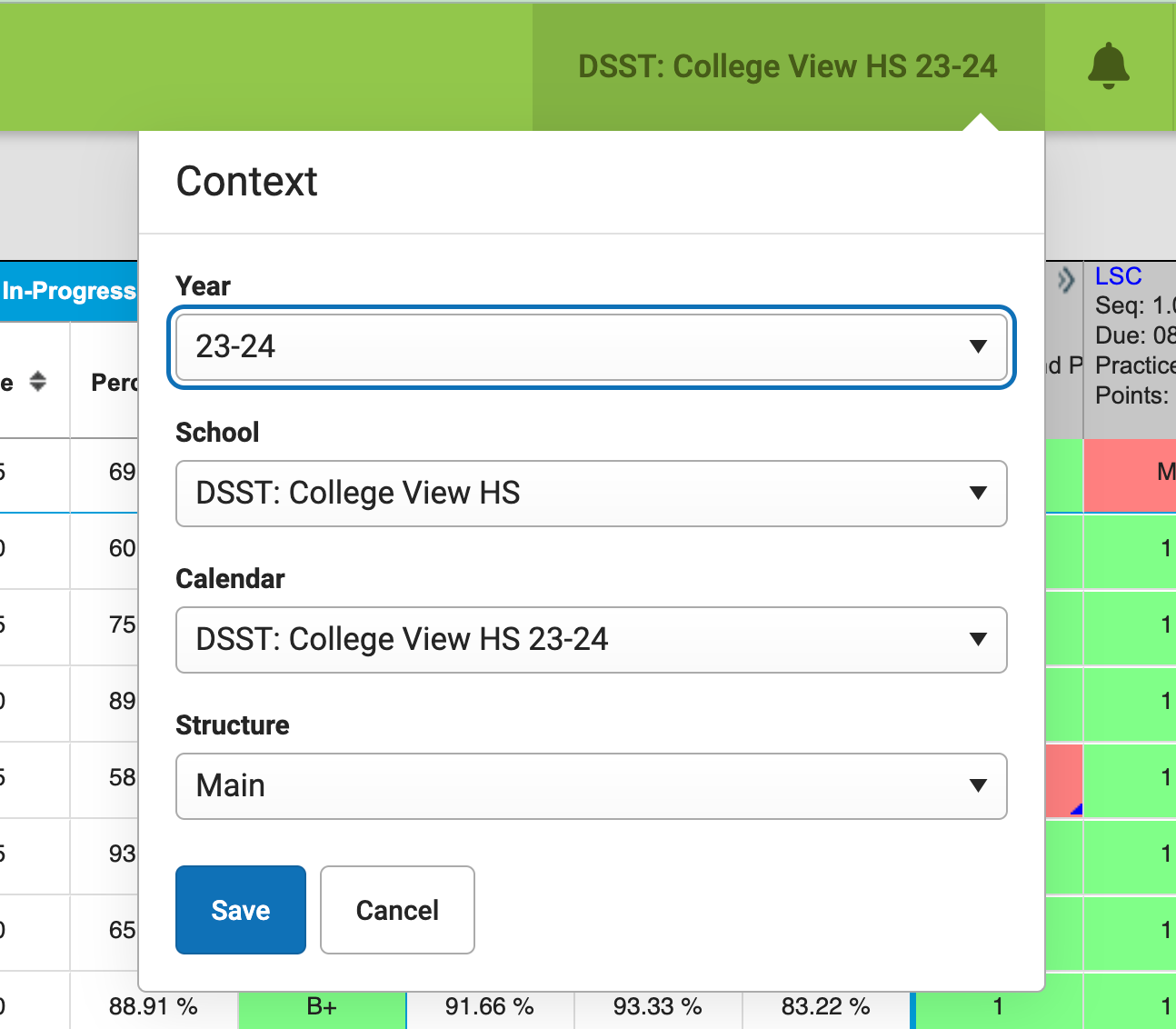This screenshot has height=1029, width=1176.
Task: Click the Structure dropdown caret arrow
Action: 978,786
